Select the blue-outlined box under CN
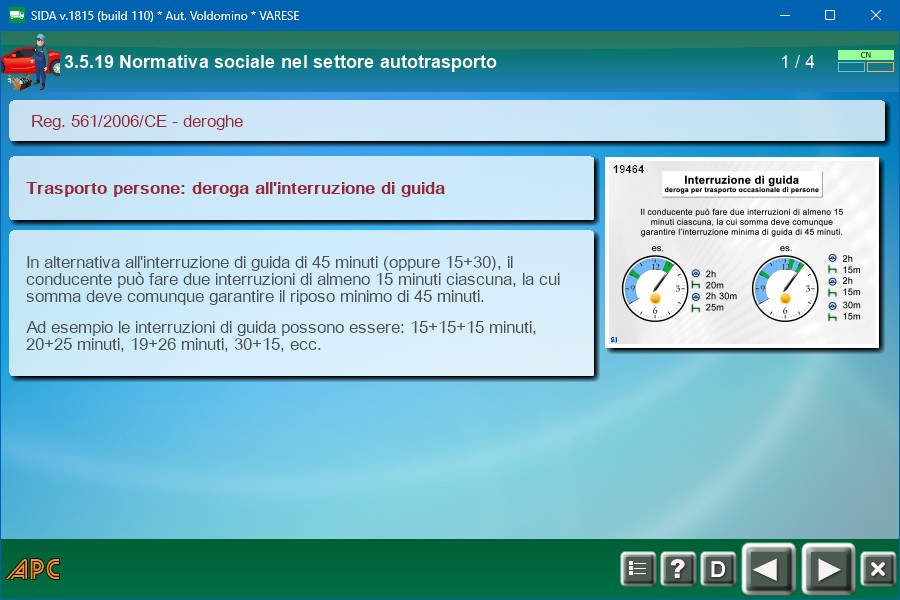The width and height of the screenshot is (900, 600). tap(851, 68)
